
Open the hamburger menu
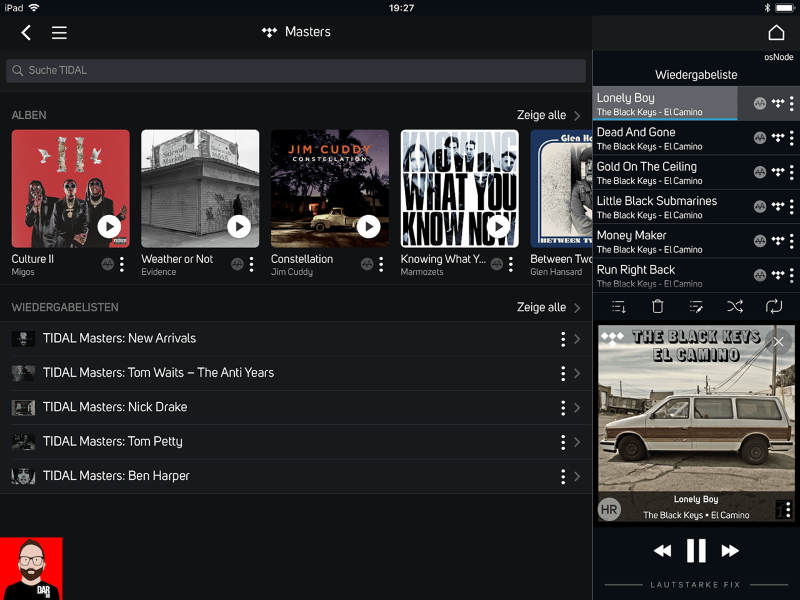[59, 33]
